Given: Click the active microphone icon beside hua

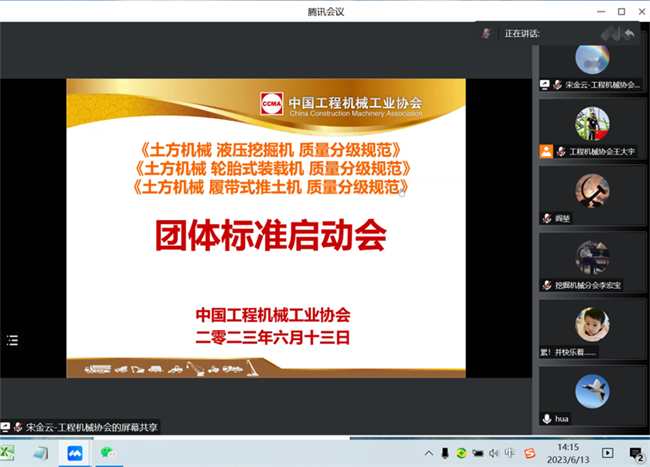Looking at the screenshot, I should [547, 419].
